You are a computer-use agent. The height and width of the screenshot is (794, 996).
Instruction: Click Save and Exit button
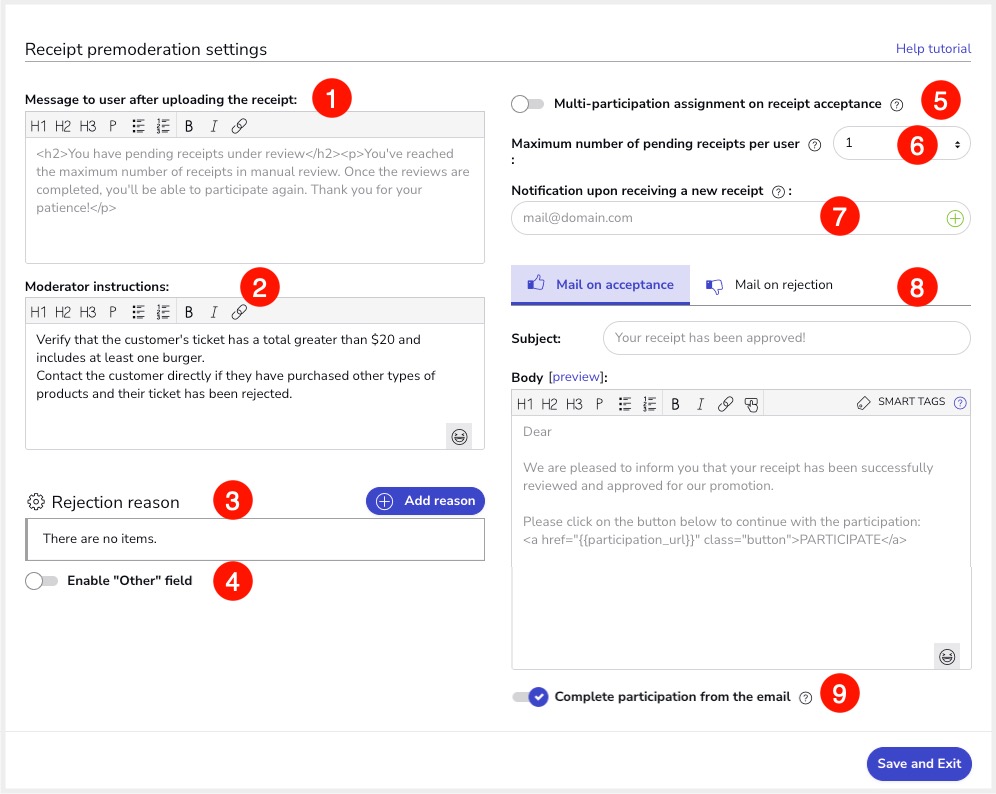click(918, 764)
